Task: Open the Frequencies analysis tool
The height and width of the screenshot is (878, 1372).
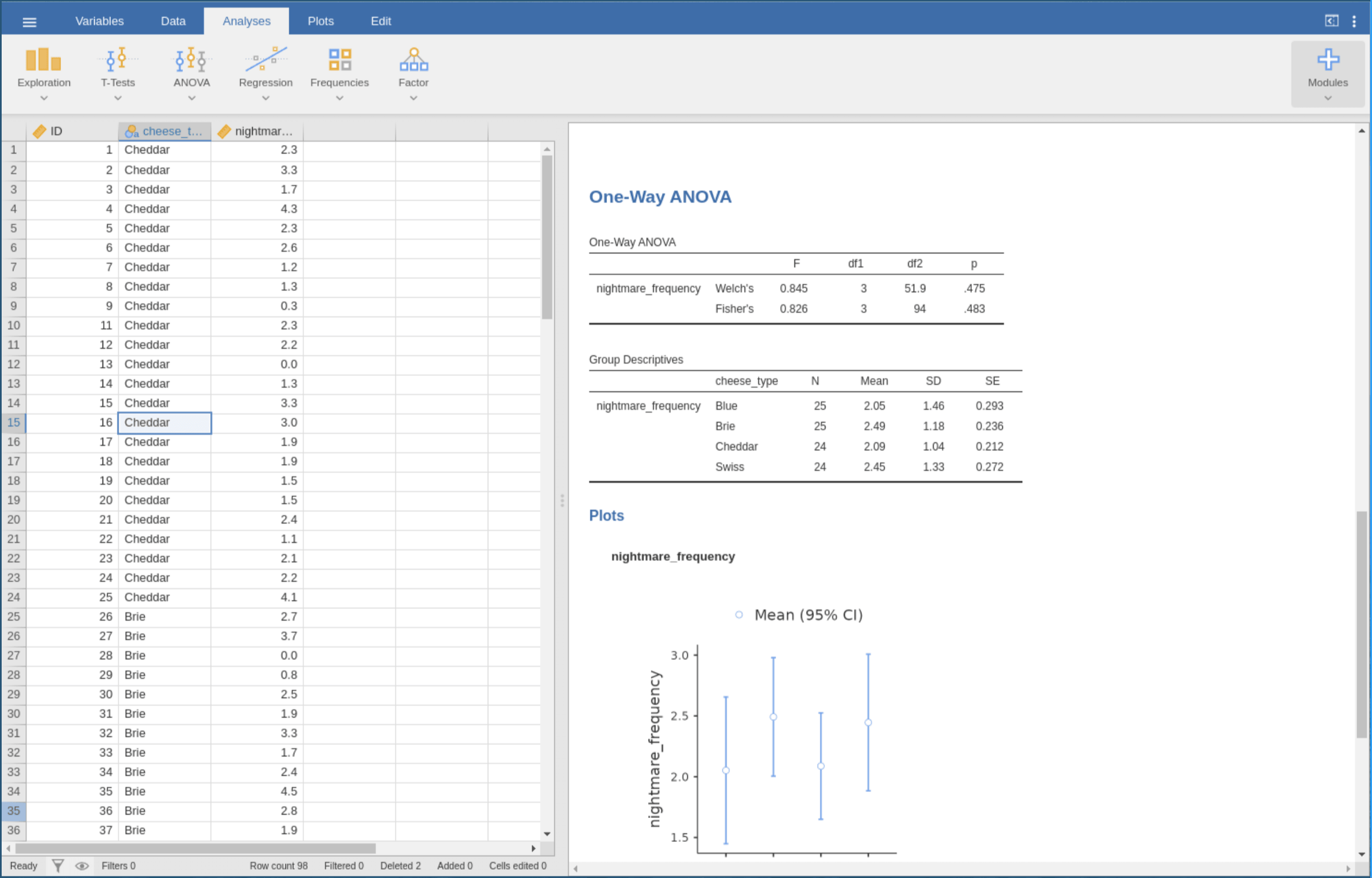Action: tap(340, 68)
